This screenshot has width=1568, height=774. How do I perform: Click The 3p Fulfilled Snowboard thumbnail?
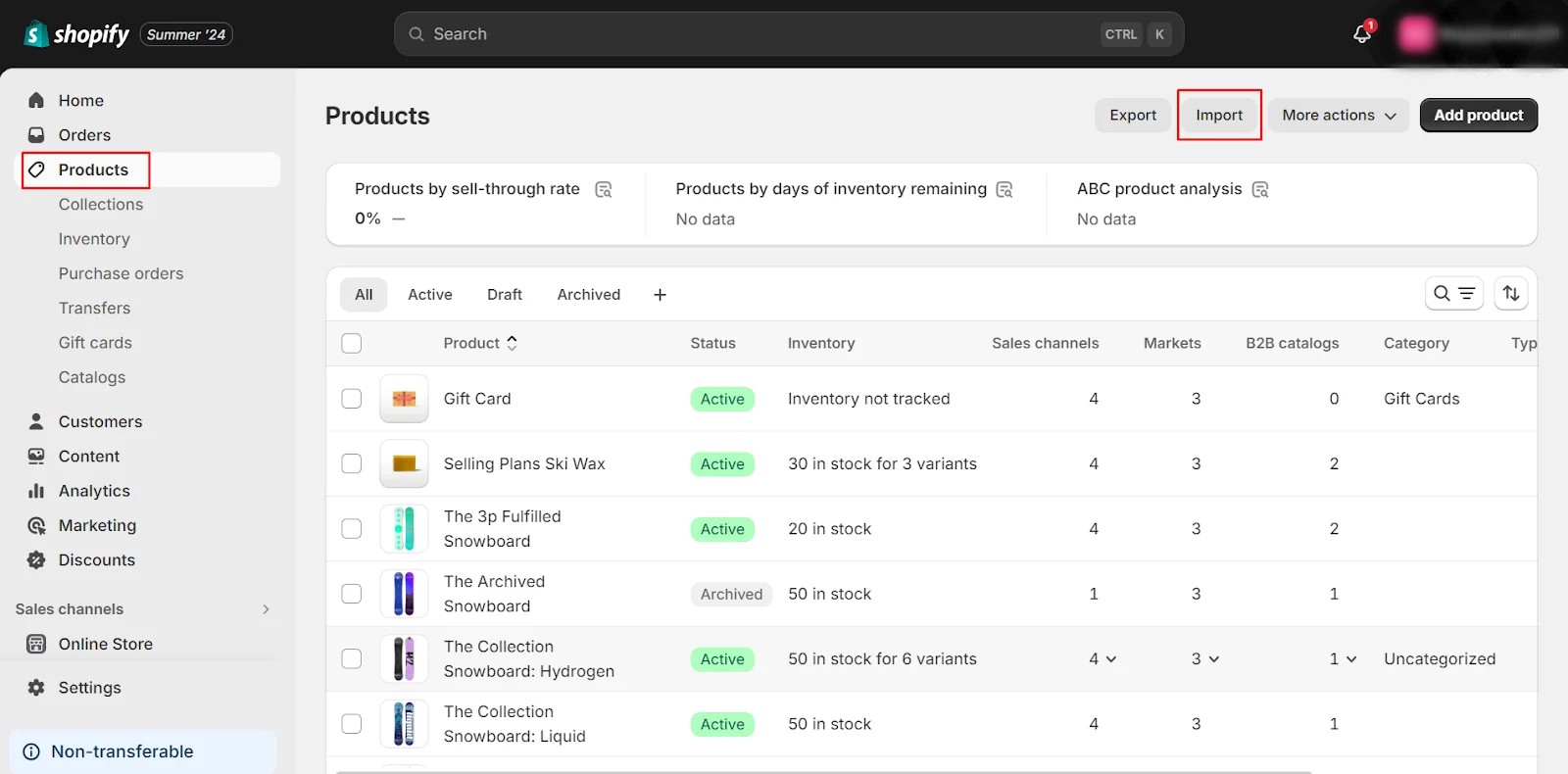pos(404,529)
